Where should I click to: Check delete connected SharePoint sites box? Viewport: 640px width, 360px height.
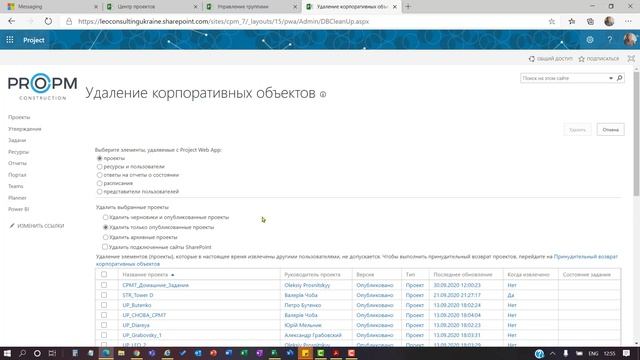[x=105, y=247]
